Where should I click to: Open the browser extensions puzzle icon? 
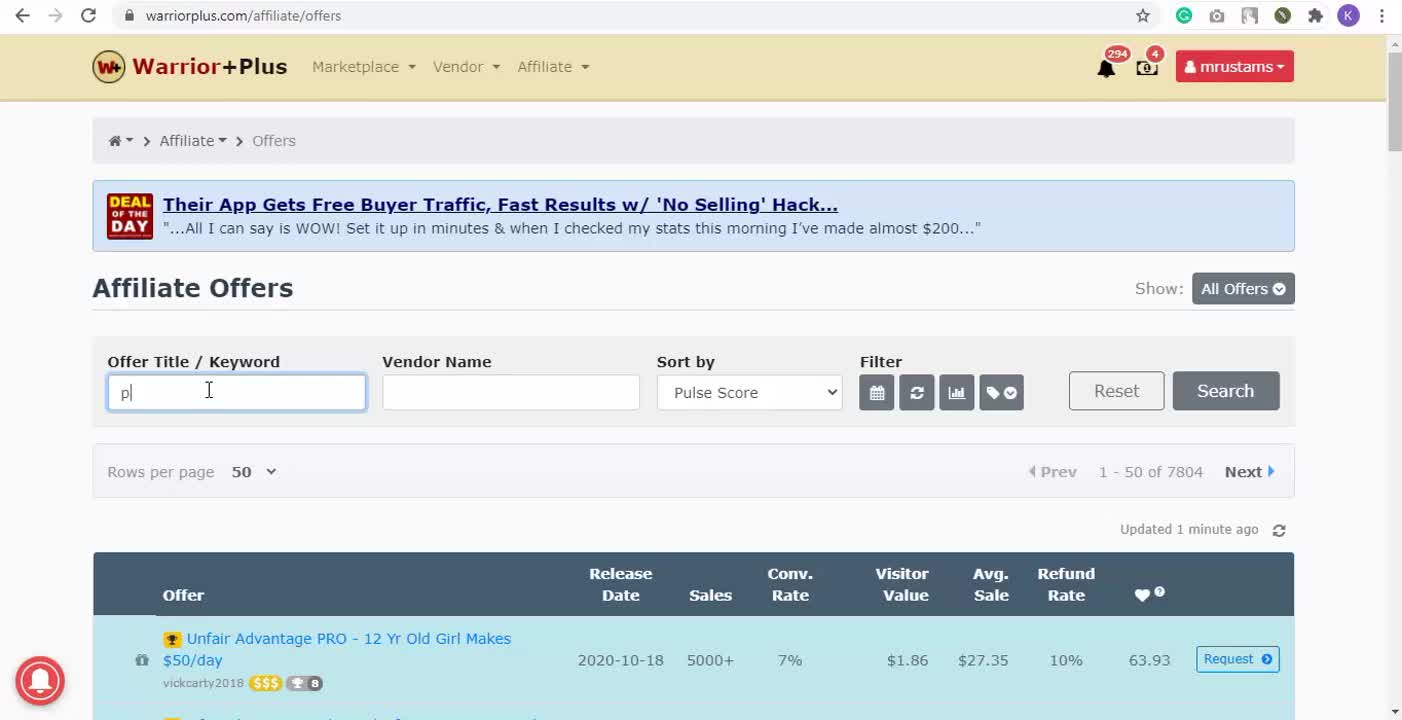(1315, 15)
